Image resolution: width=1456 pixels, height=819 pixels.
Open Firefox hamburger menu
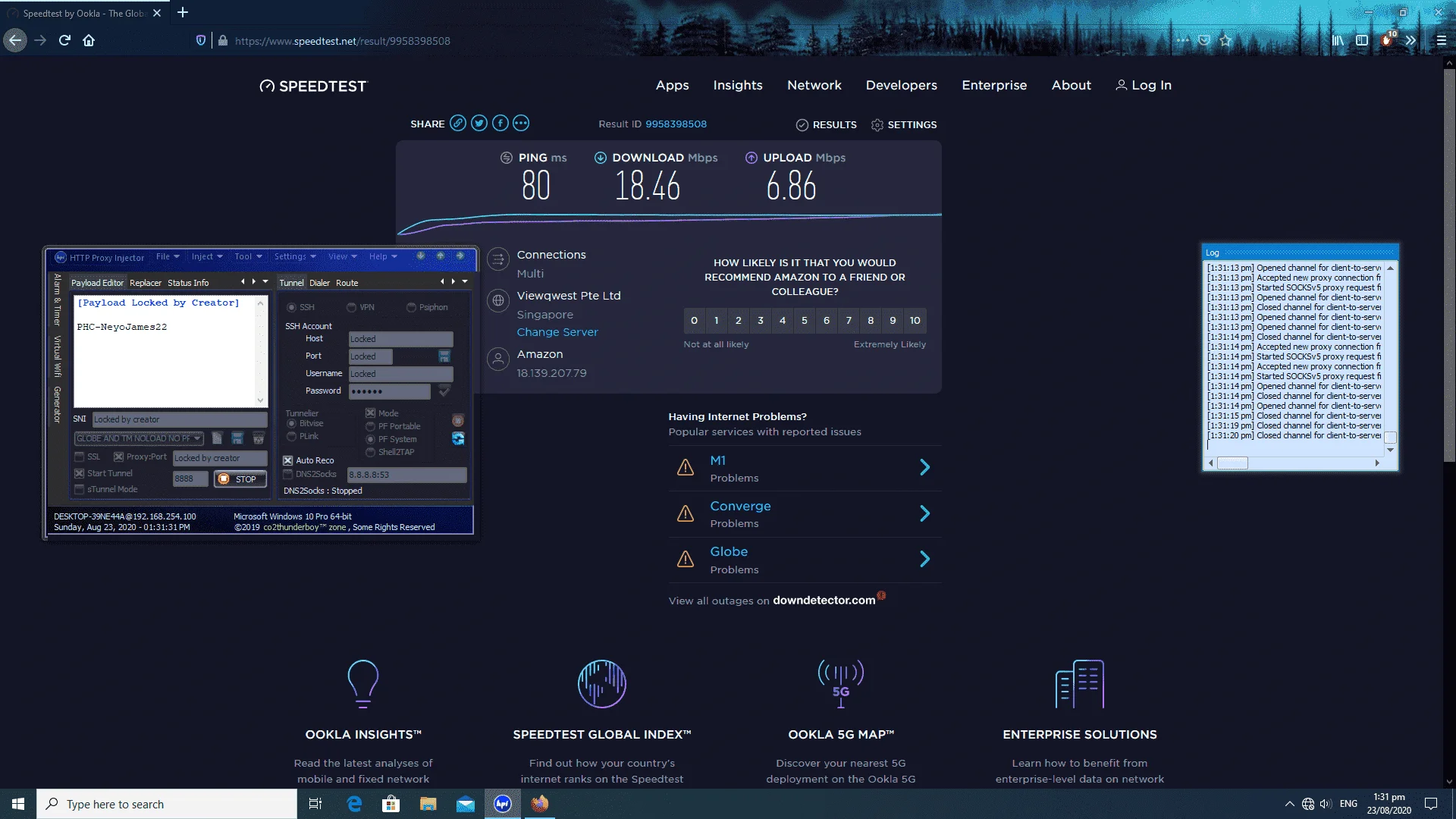(x=1442, y=40)
